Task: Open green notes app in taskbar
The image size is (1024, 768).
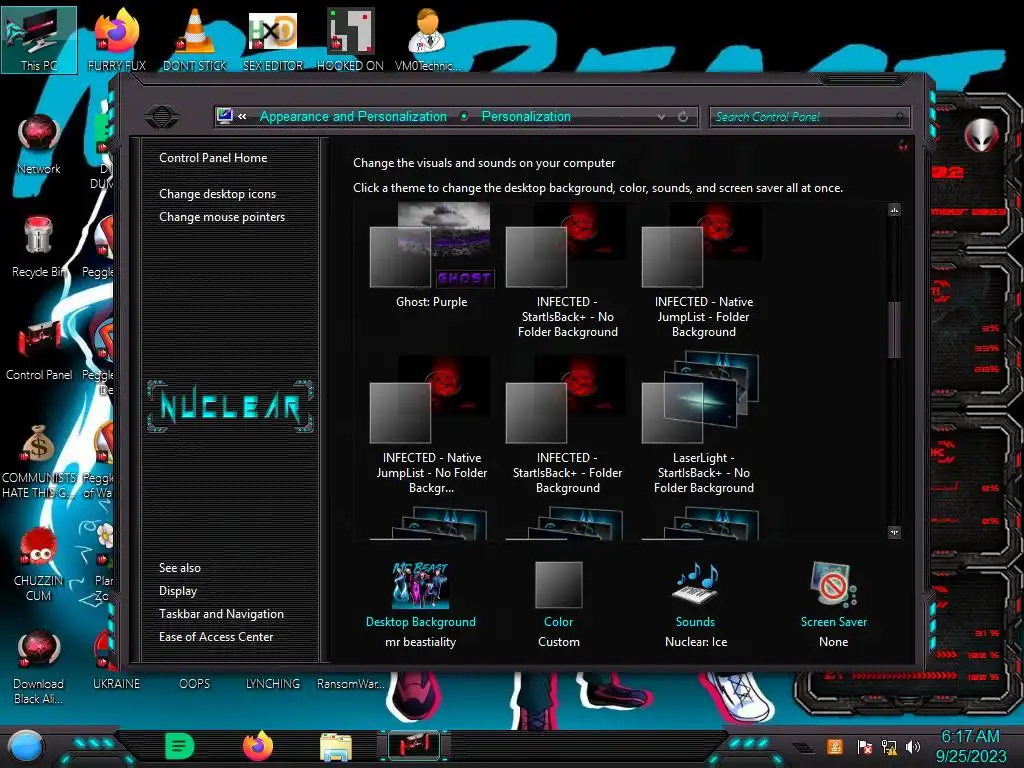Action: click(180, 746)
